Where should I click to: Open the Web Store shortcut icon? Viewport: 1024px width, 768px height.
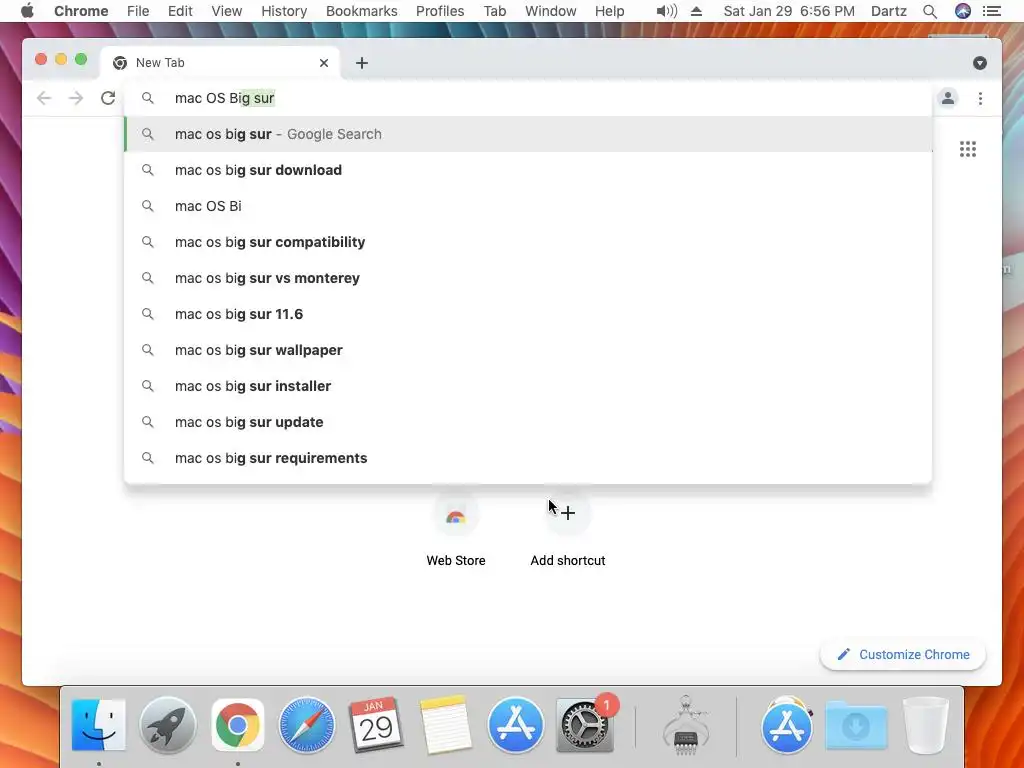click(x=456, y=517)
